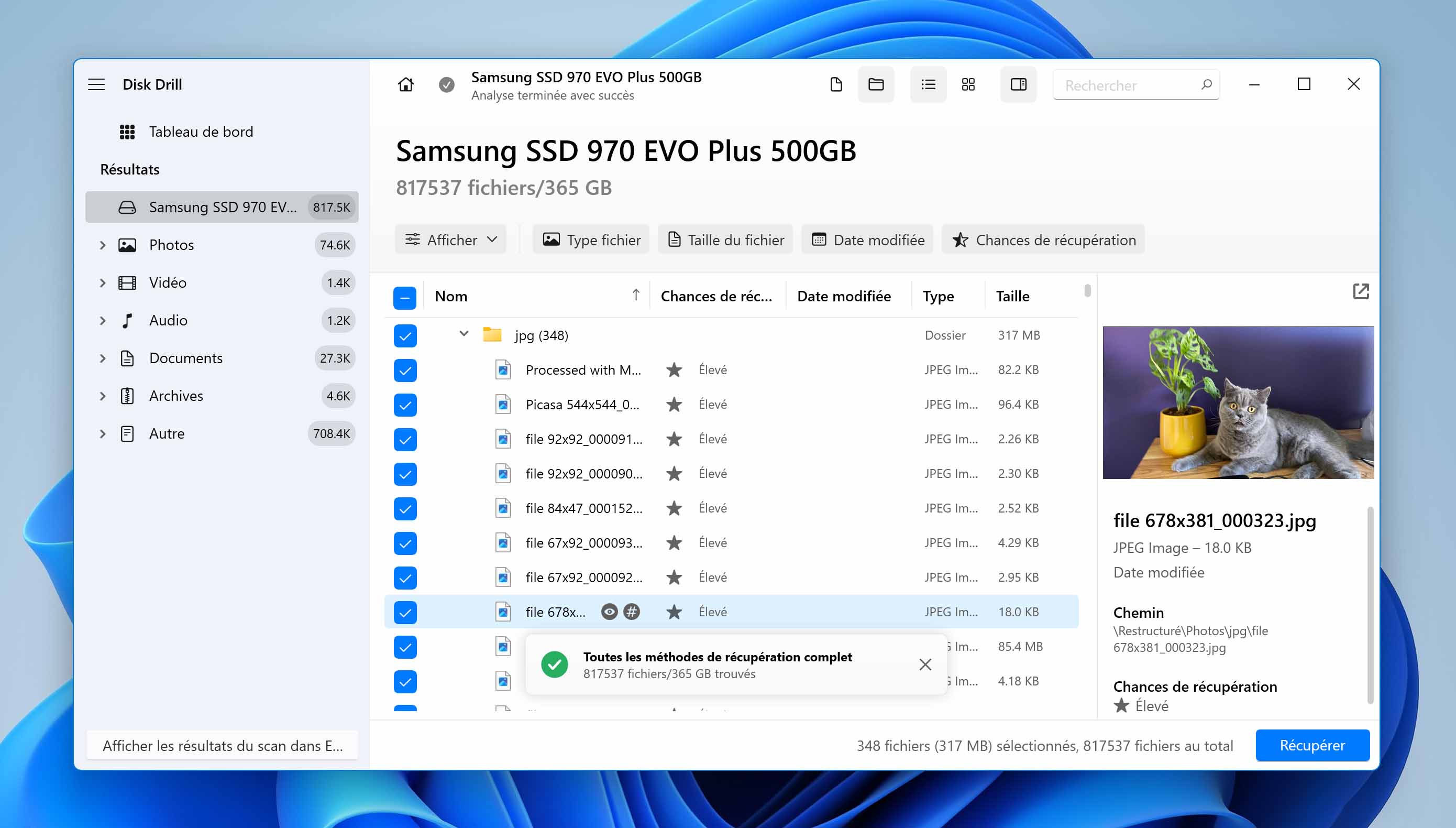Click Afficher les résultats du scan dans E...

click(x=222, y=746)
